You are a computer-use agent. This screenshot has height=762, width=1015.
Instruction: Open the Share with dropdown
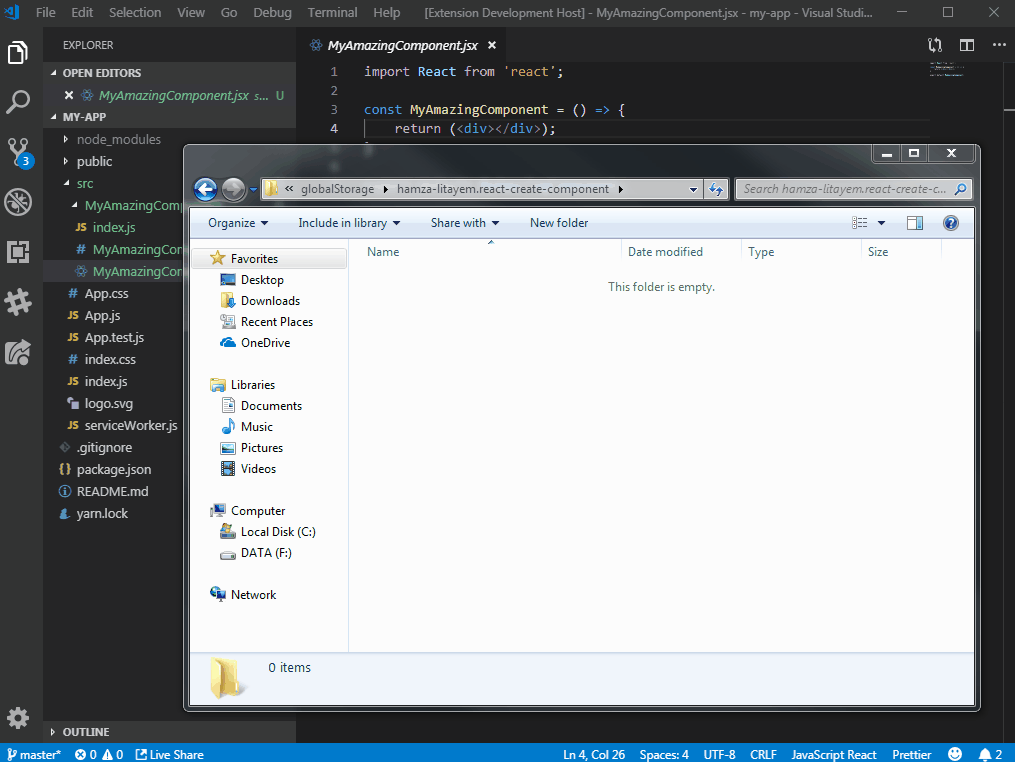[465, 223]
